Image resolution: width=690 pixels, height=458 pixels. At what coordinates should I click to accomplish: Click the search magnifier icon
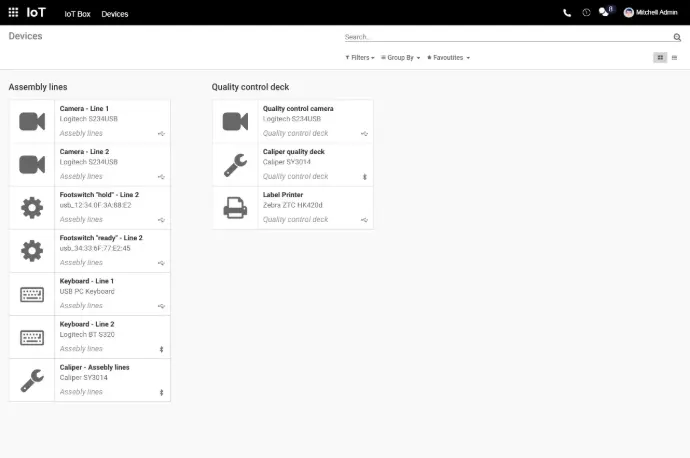click(x=677, y=37)
